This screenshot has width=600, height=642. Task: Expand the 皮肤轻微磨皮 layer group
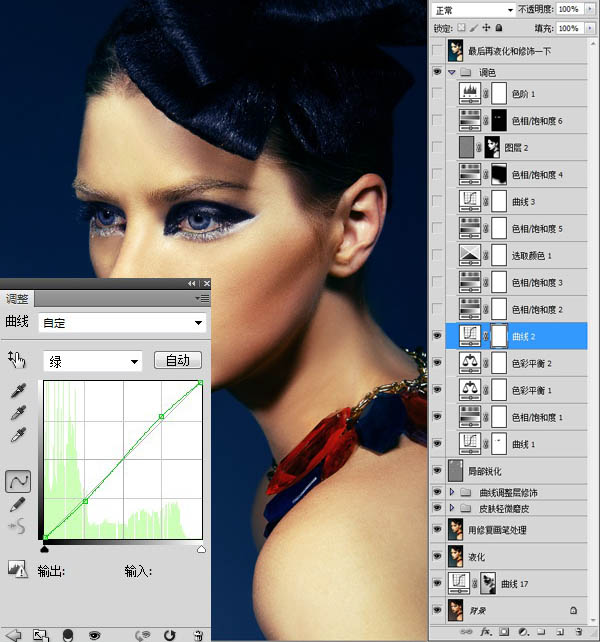tap(452, 509)
